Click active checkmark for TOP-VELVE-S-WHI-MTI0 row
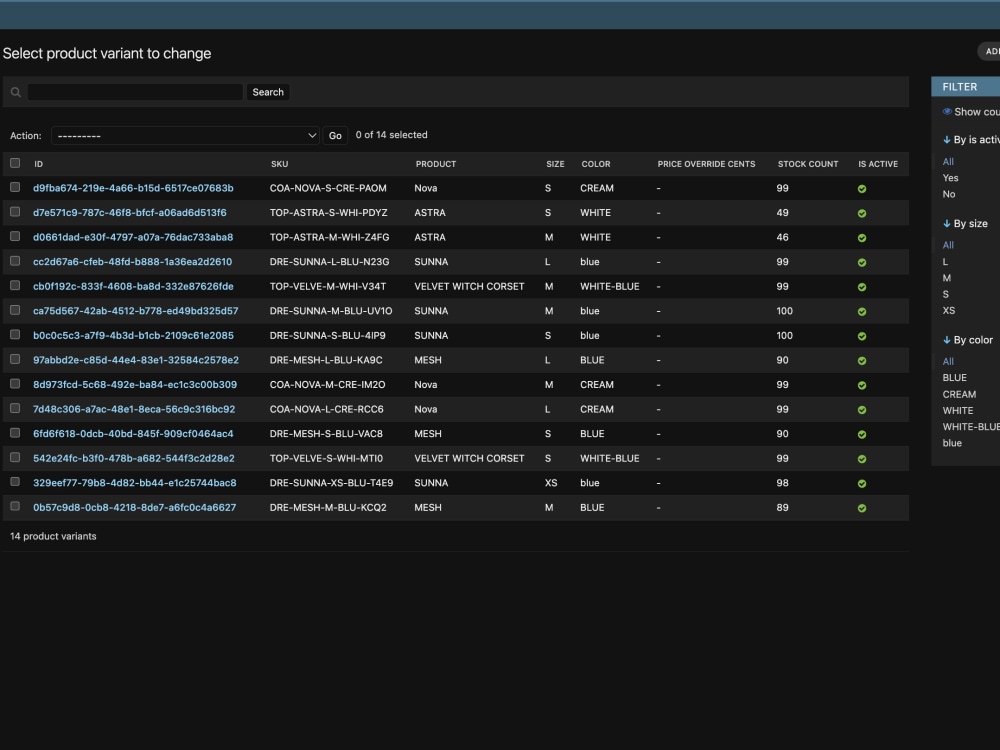This screenshot has height=750, width=1000. [862, 459]
